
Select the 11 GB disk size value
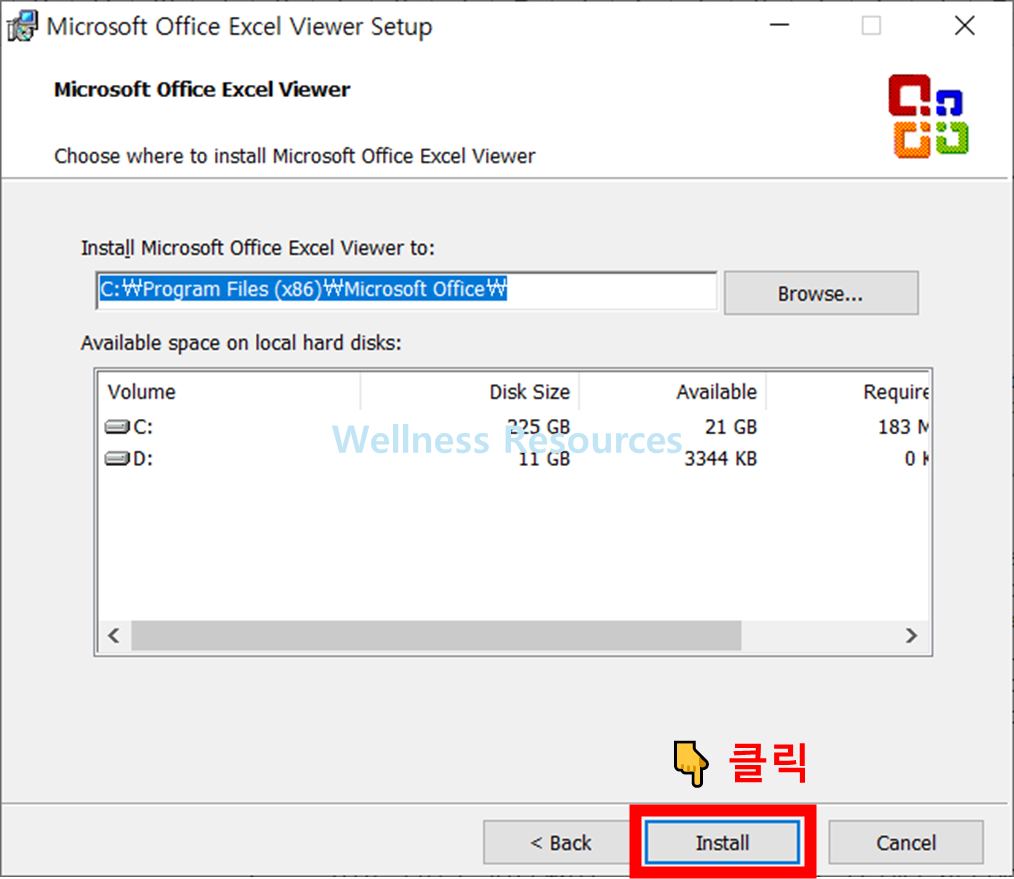pyautogui.click(x=544, y=459)
